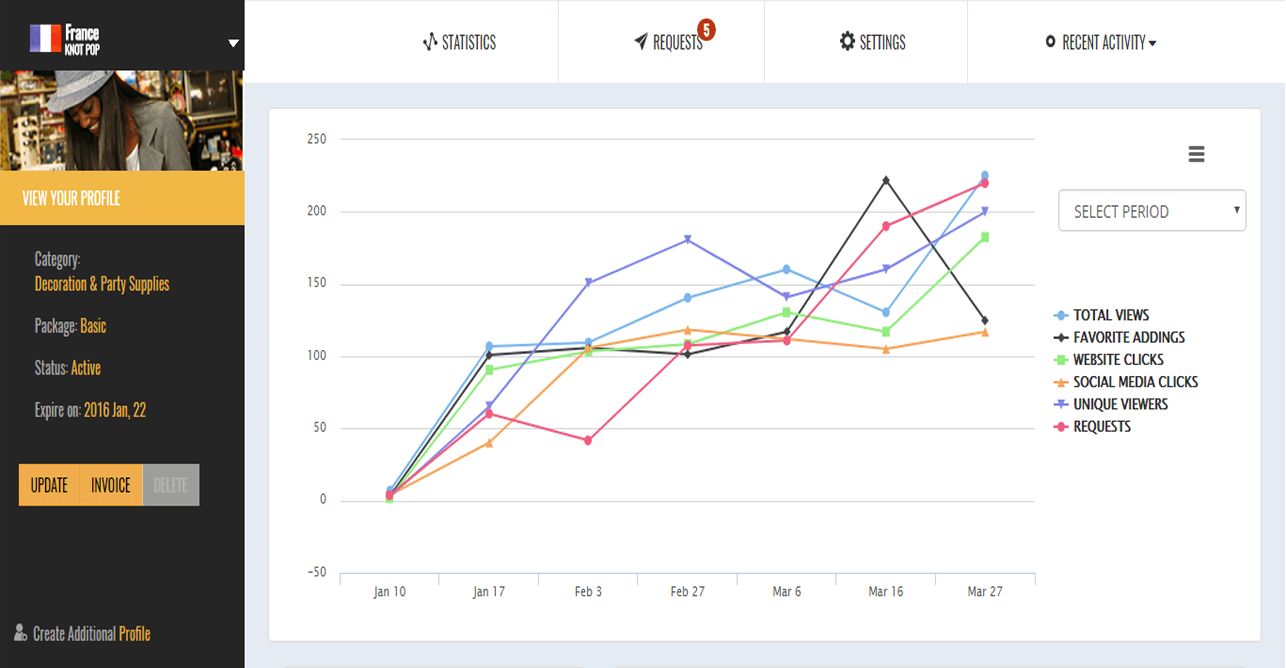Click Create Additional Profile link
1286x668 pixels.
91,633
